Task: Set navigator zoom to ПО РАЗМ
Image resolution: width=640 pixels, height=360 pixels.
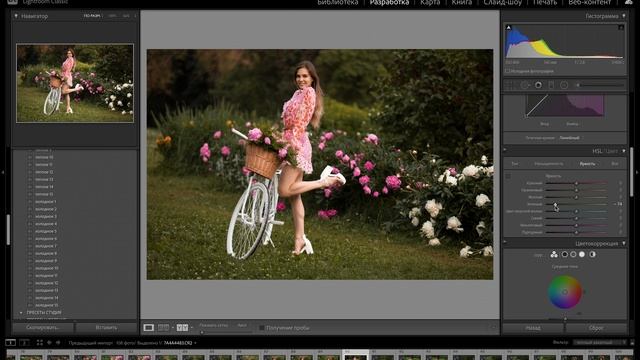Action: (x=92, y=16)
